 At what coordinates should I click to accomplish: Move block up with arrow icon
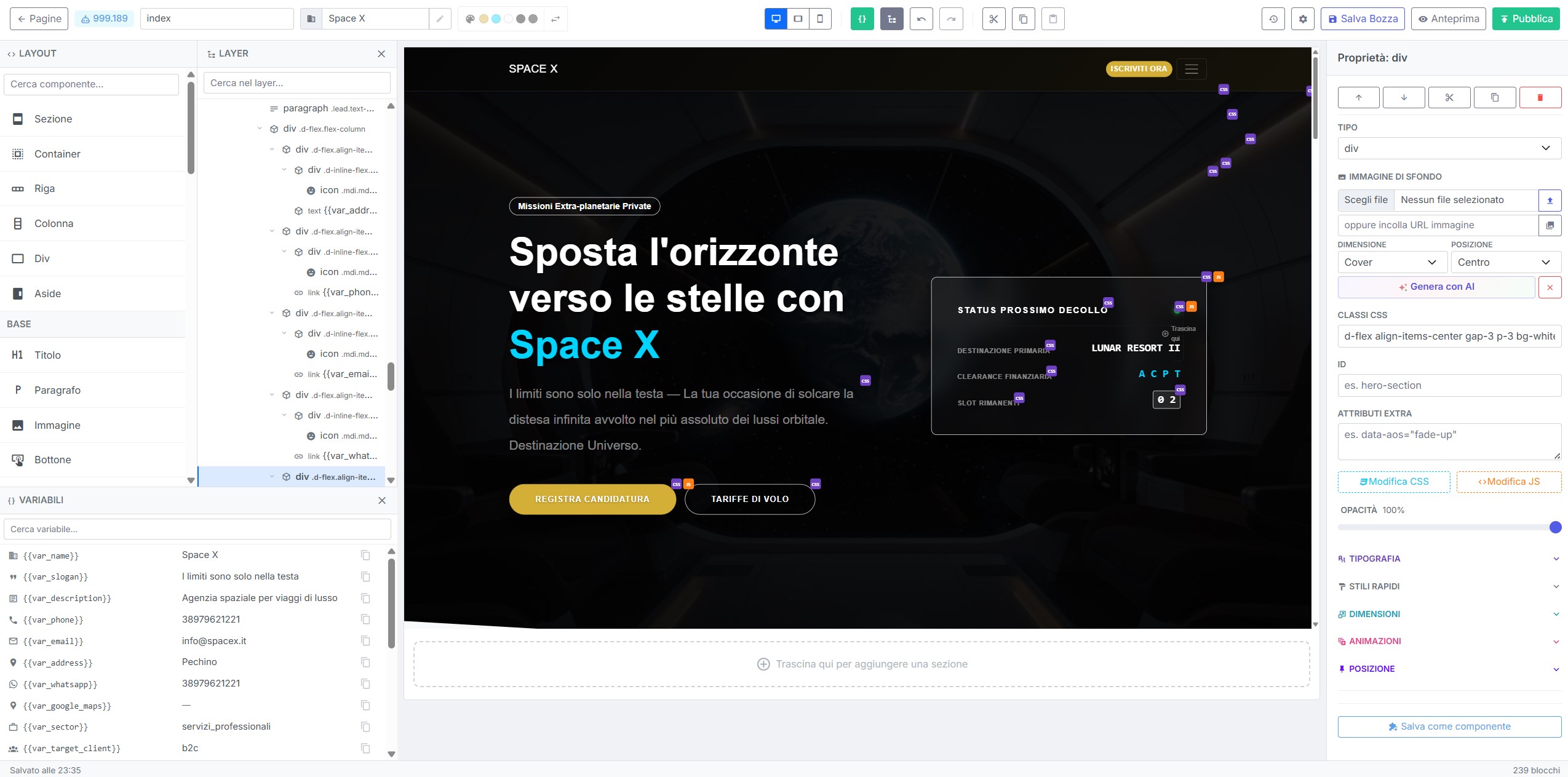(x=1358, y=97)
